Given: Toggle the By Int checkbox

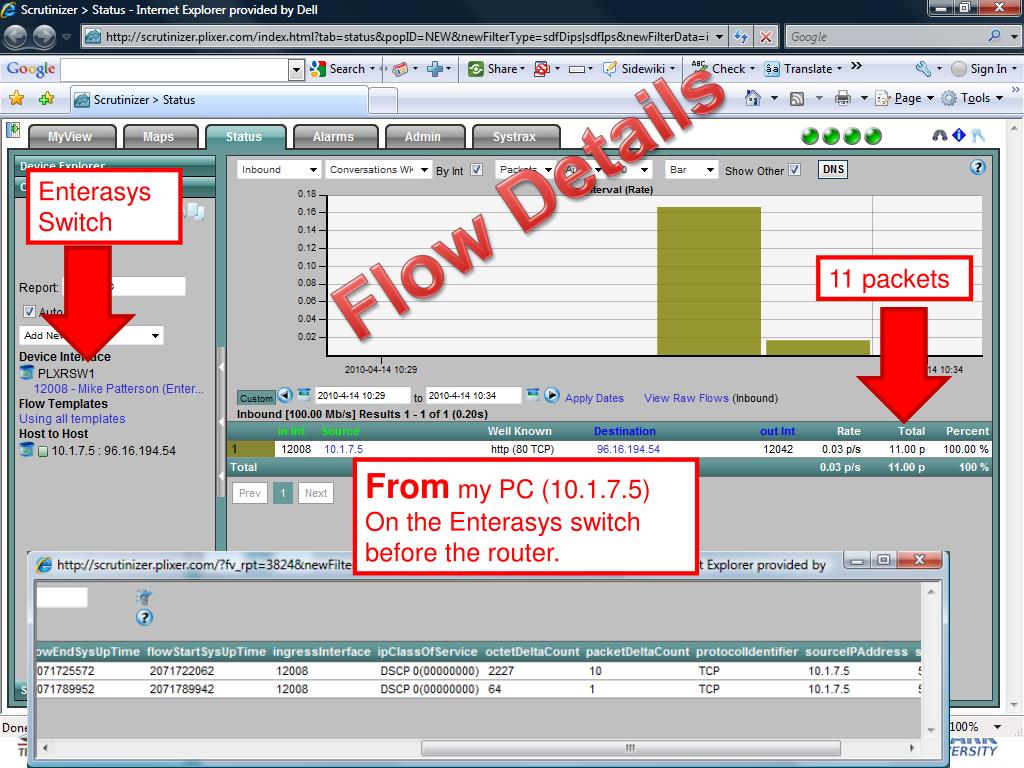Looking at the screenshot, I should 477,170.
